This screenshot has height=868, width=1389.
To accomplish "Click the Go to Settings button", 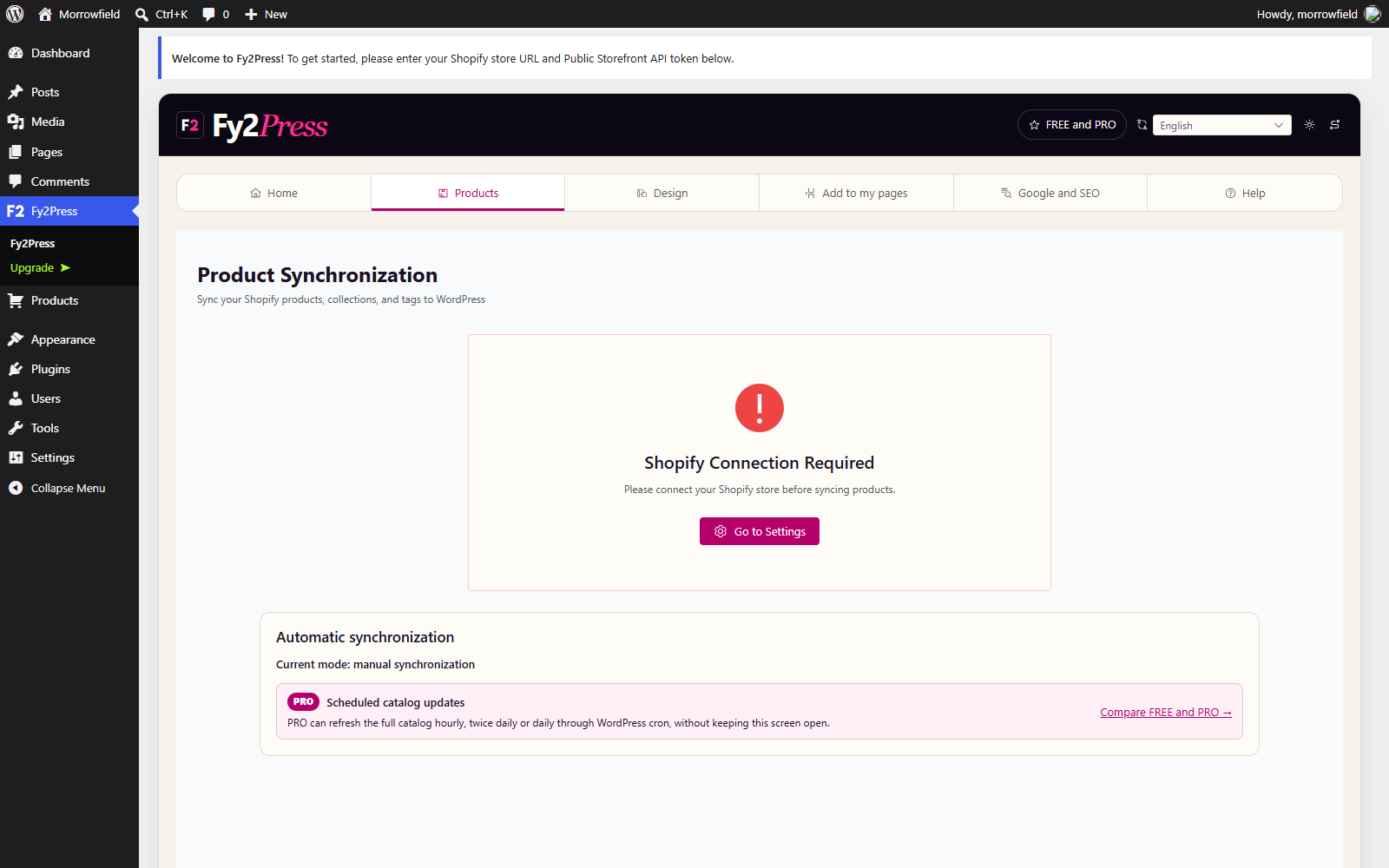I will 760,531.
